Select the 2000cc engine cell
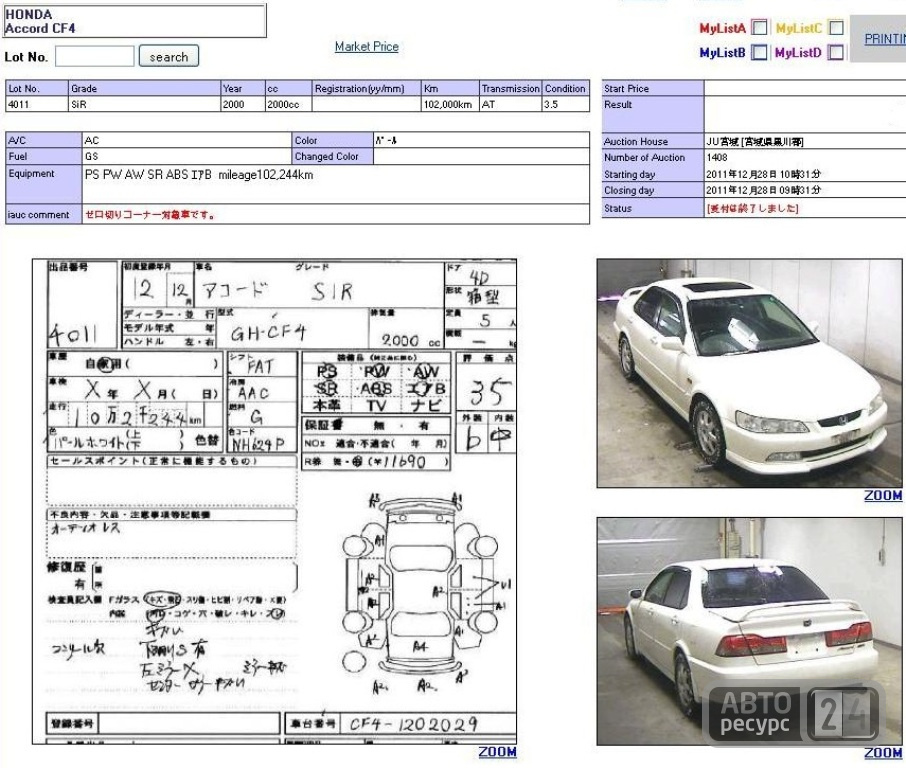Image resolution: width=906 pixels, height=768 pixels. [x=288, y=105]
